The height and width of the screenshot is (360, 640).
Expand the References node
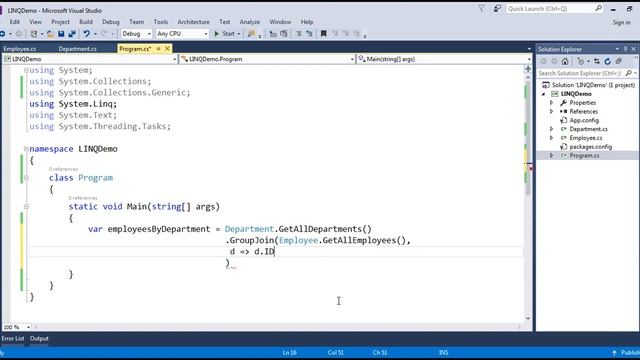pyautogui.click(x=551, y=111)
